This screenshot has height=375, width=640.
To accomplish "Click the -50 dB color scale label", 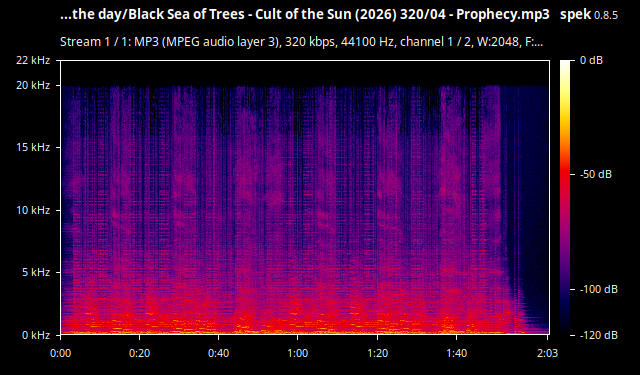I will coord(596,175).
